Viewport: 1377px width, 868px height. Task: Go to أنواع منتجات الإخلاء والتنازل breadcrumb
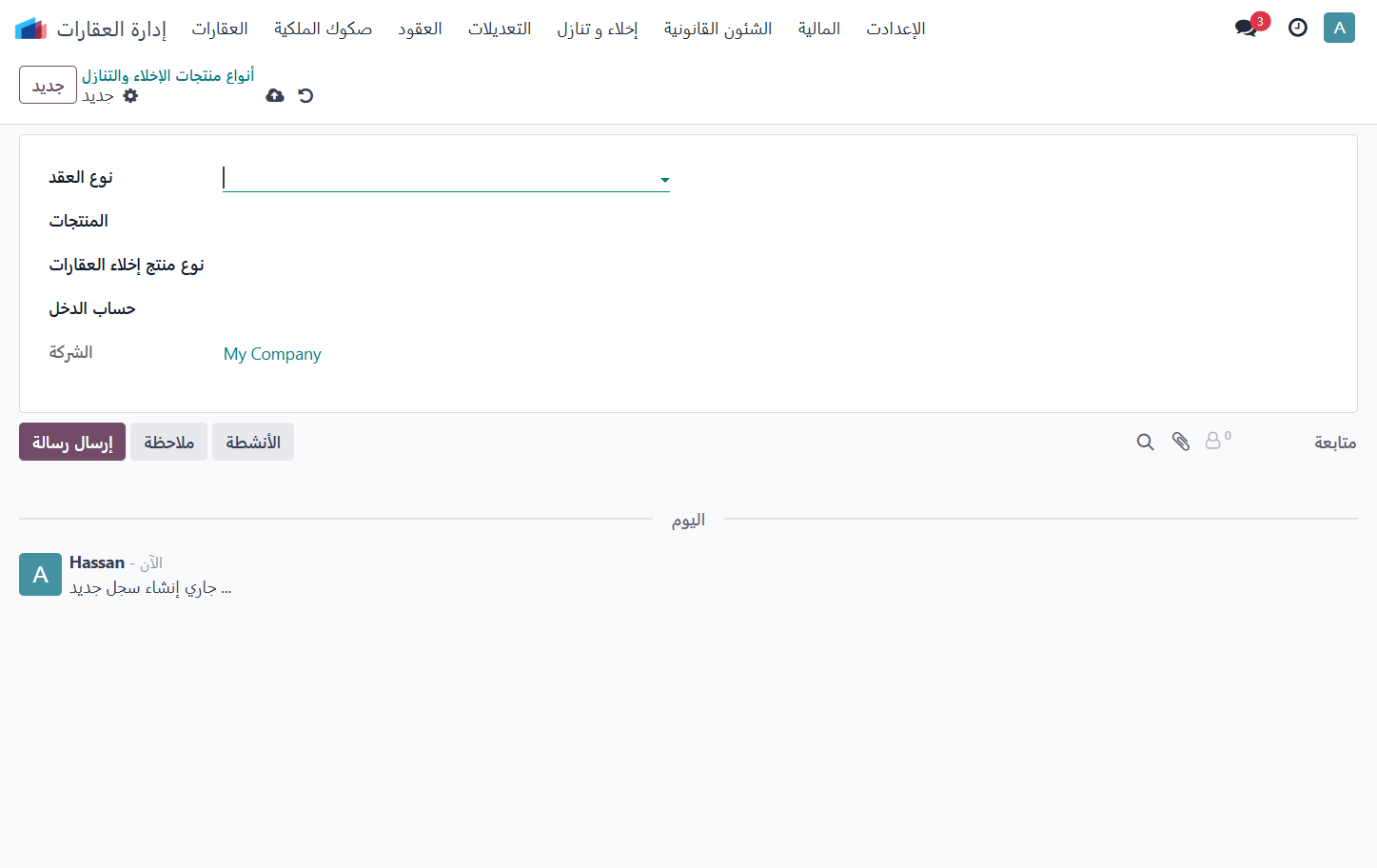click(x=167, y=75)
